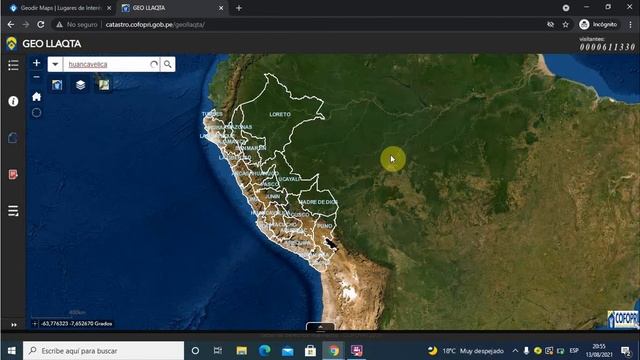This screenshot has width=640, height=360.
Task: Open the notification center icon
Action: pos(625,351)
